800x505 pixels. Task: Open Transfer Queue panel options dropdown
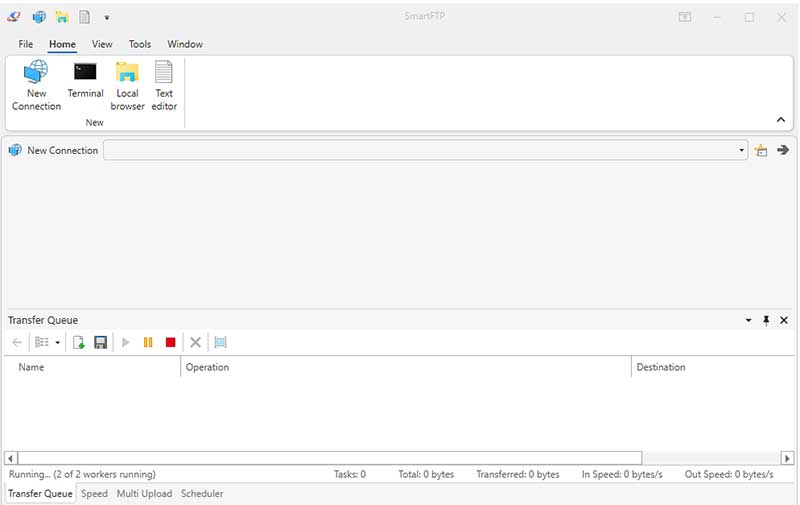point(748,320)
